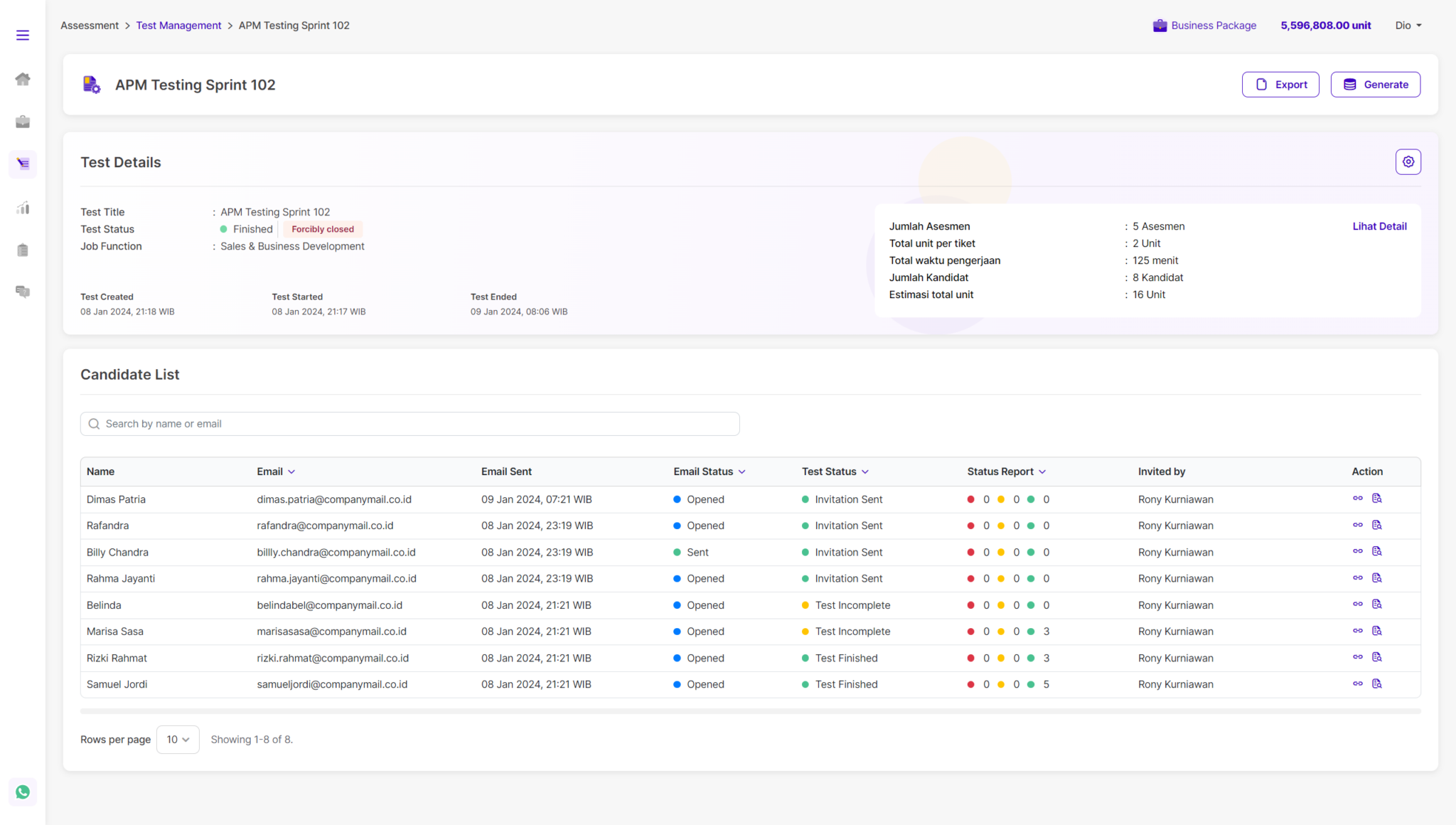Expand the Rows per page selector
This screenshot has width=1456, height=825.
pos(178,739)
